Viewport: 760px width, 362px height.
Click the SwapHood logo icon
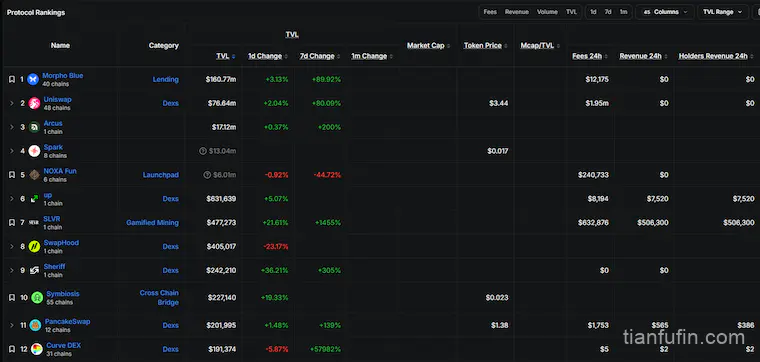(x=34, y=246)
